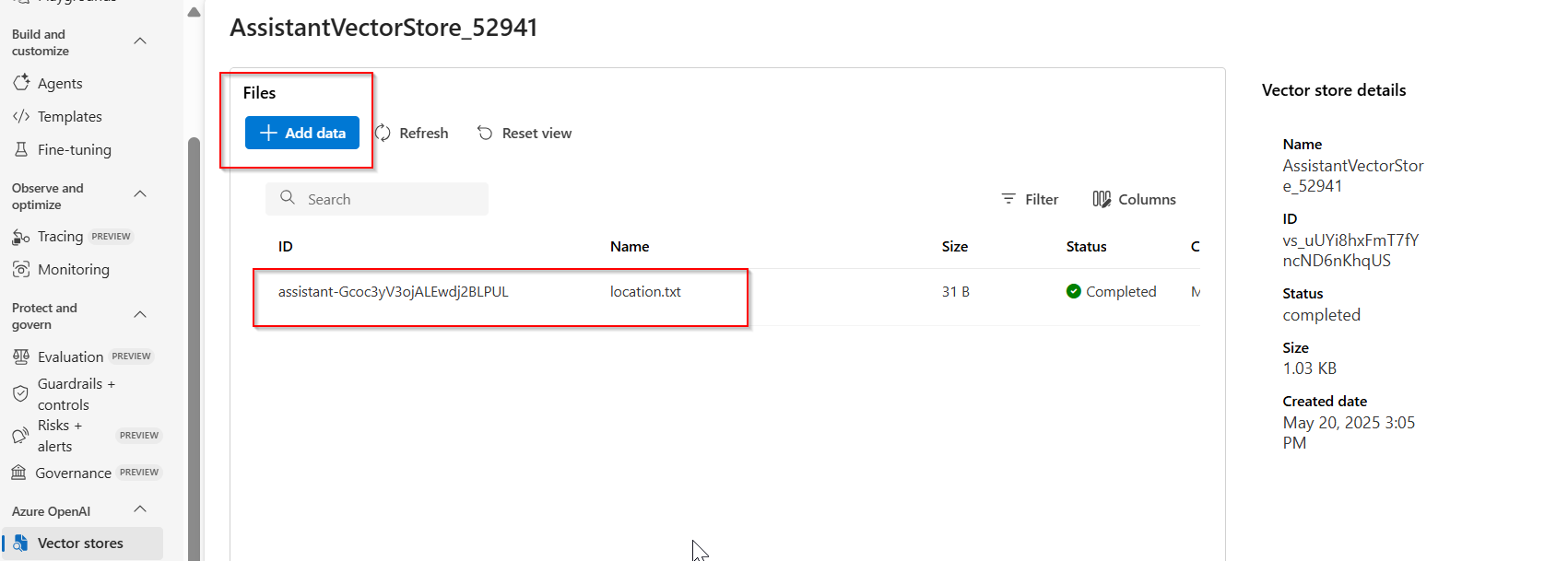Click the sidebar scrollbar thumb
Image resolution: width=1568 pixels, height=561 pixels.
(x=194, y=348)
